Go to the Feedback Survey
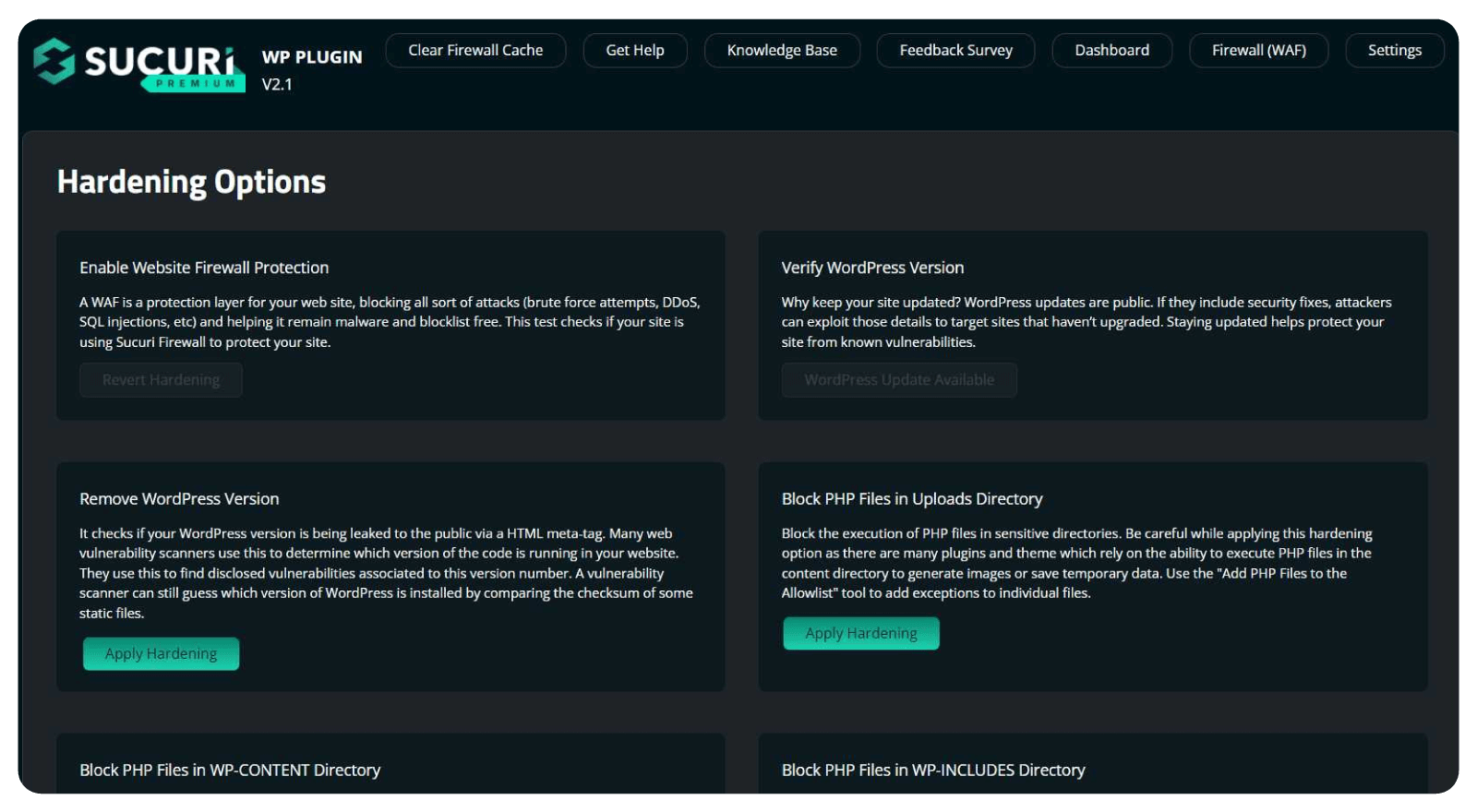This screenshot has width=1477, height=812. pyautogui.click(x=955, y=51)
